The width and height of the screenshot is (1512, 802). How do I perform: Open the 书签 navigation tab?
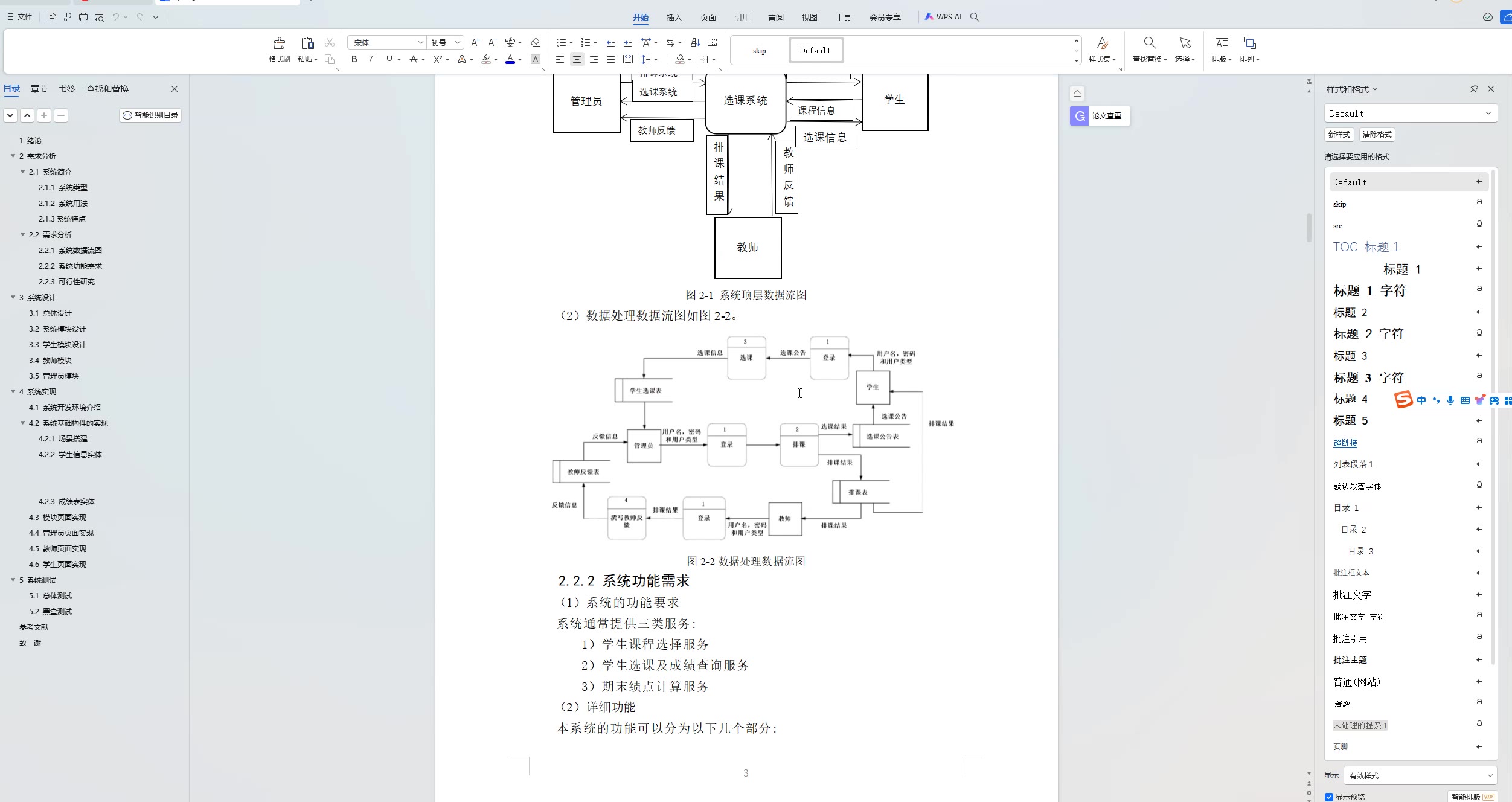coord(67,89)
